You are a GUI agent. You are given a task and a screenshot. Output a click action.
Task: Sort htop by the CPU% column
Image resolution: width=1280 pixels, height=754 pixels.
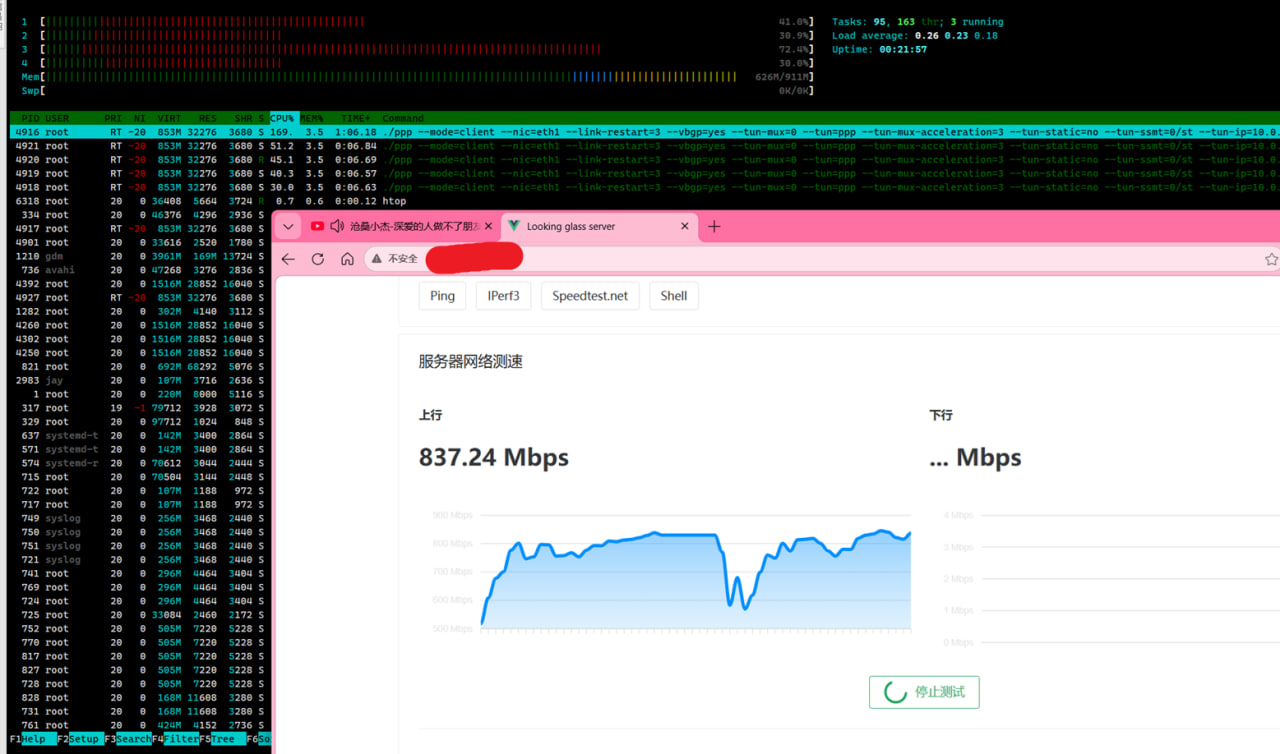[x=282, y=118]
